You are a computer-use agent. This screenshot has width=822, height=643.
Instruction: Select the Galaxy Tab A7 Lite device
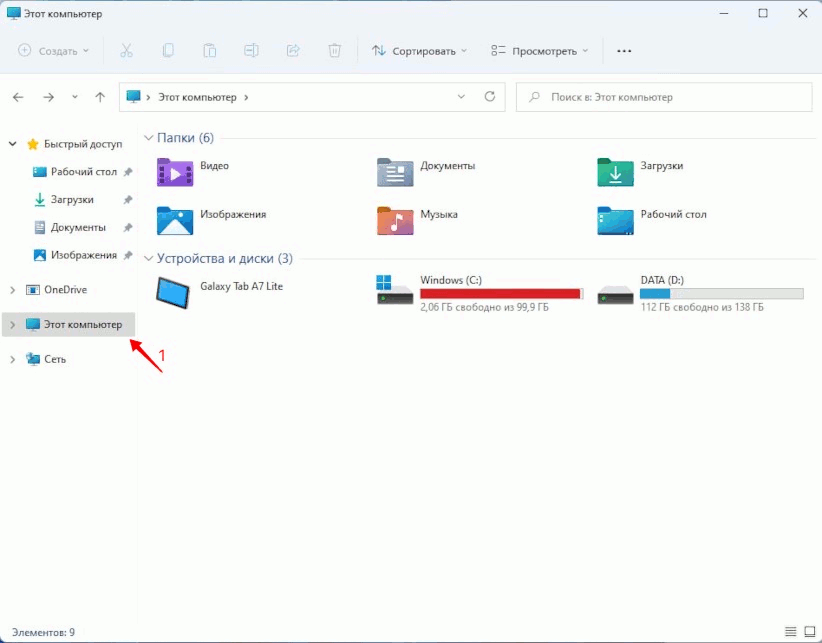pyautogui.click(x=220, y=293)
